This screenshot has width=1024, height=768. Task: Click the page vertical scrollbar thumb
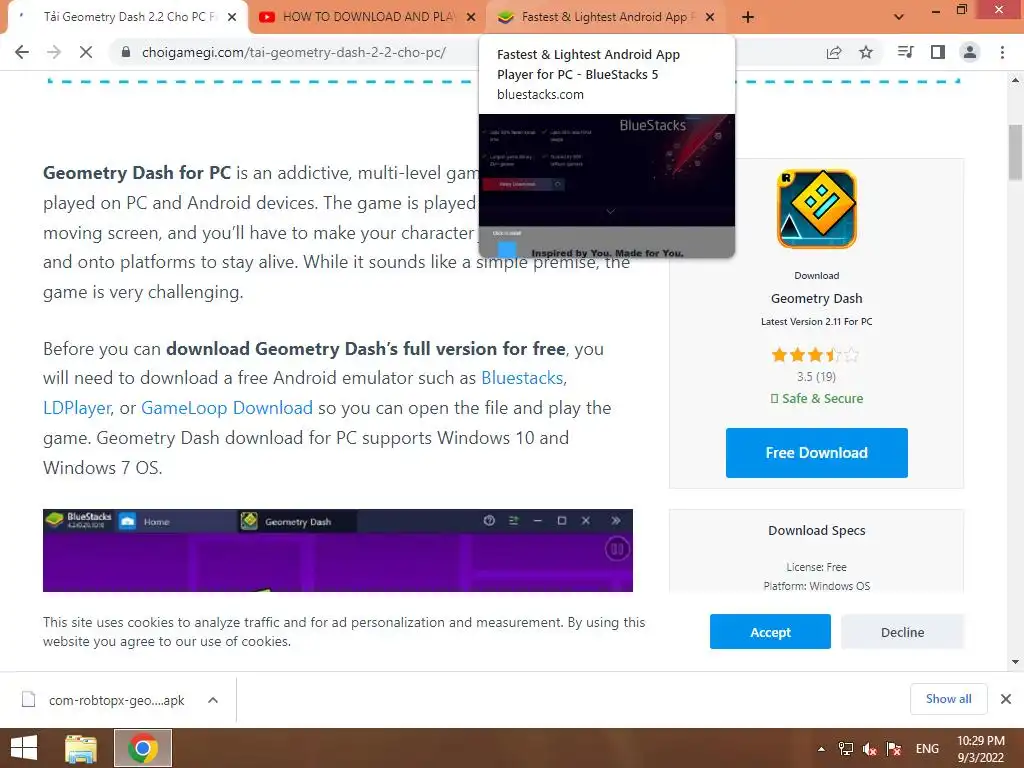point(1015,152)
